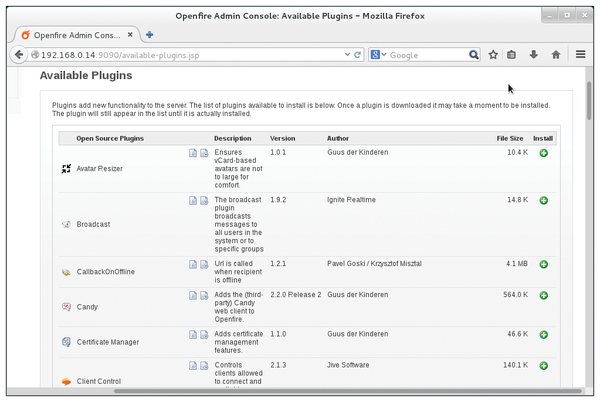Open the URL bar history dropdown

[347, 55]
